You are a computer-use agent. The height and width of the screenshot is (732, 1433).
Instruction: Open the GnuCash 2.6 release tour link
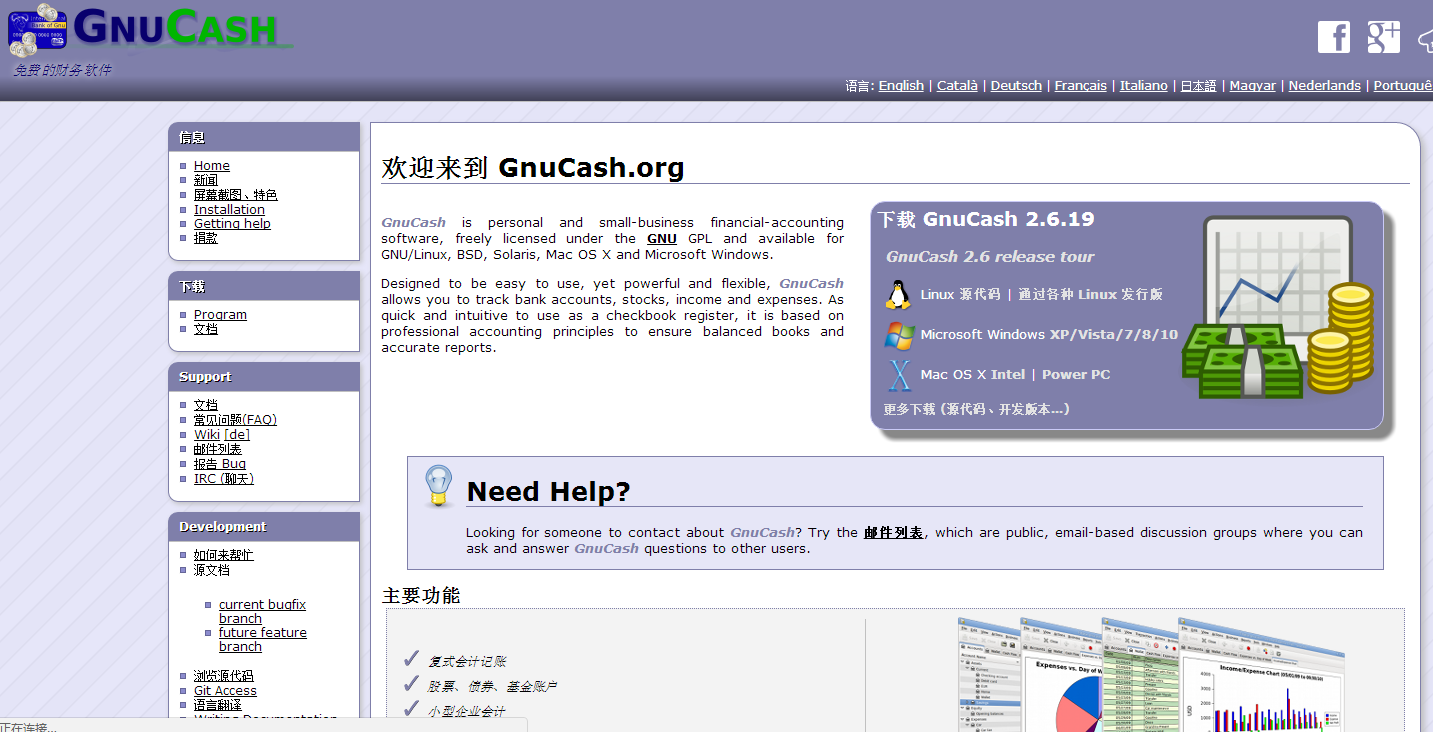click(x=990, y=257)
